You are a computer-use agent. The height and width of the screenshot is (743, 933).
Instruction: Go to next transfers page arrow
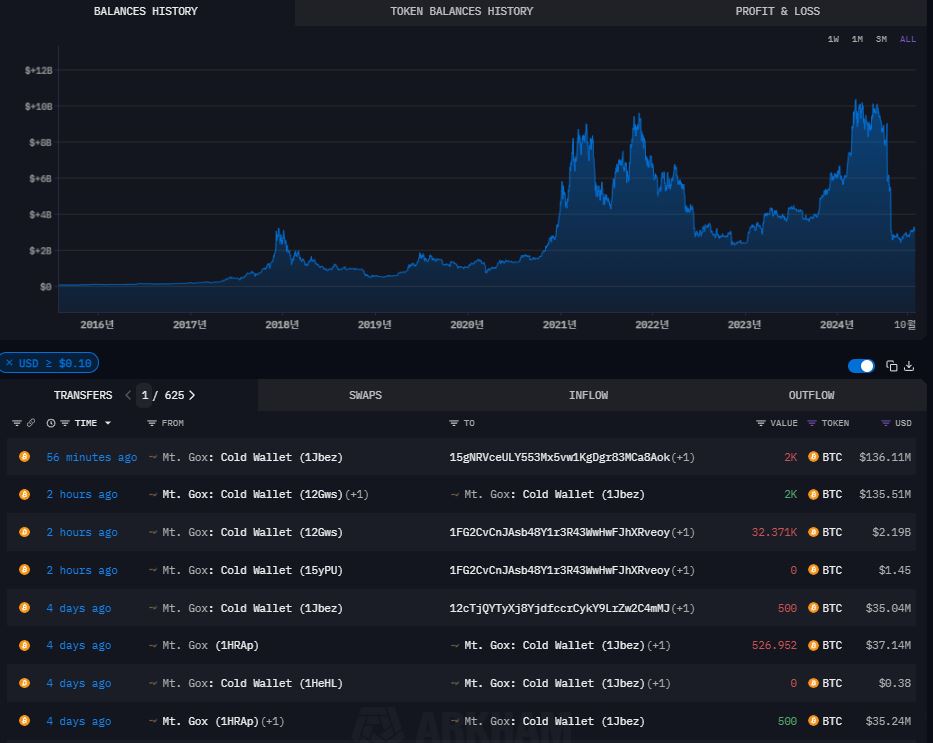pos(192,395)
